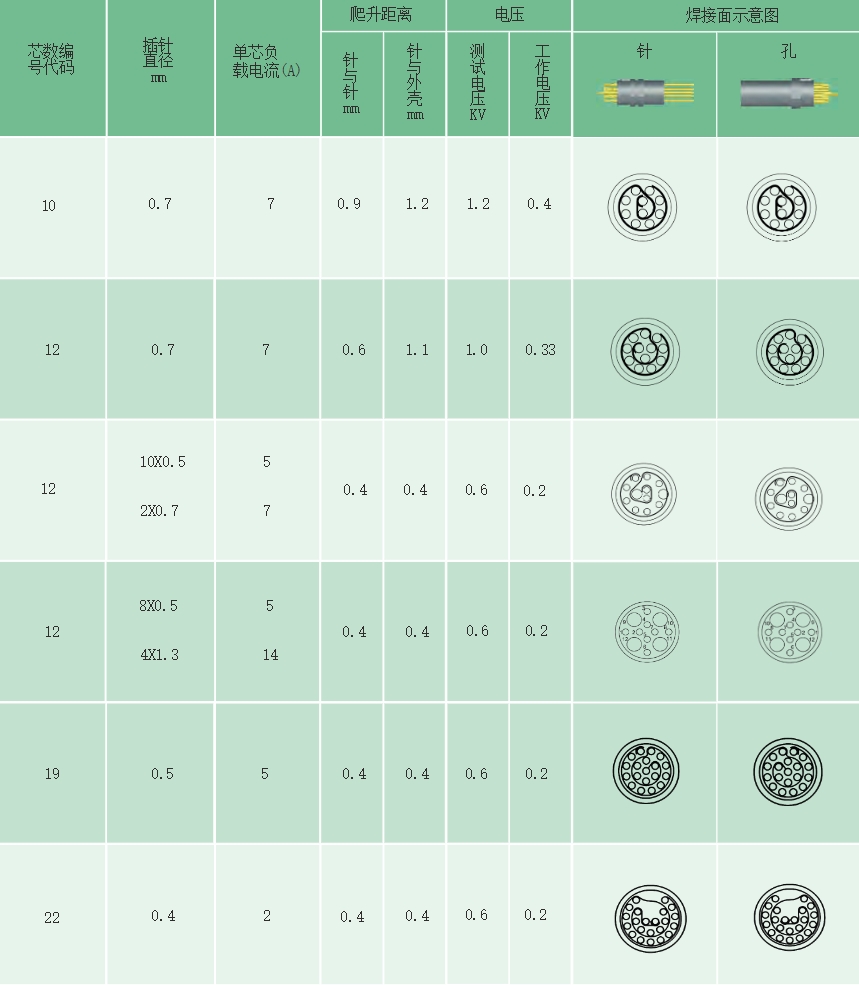Viewport: 859px width, 985px height.
Task: Select the 10-core socket solder-face diagram
Action: coord(787,207)
